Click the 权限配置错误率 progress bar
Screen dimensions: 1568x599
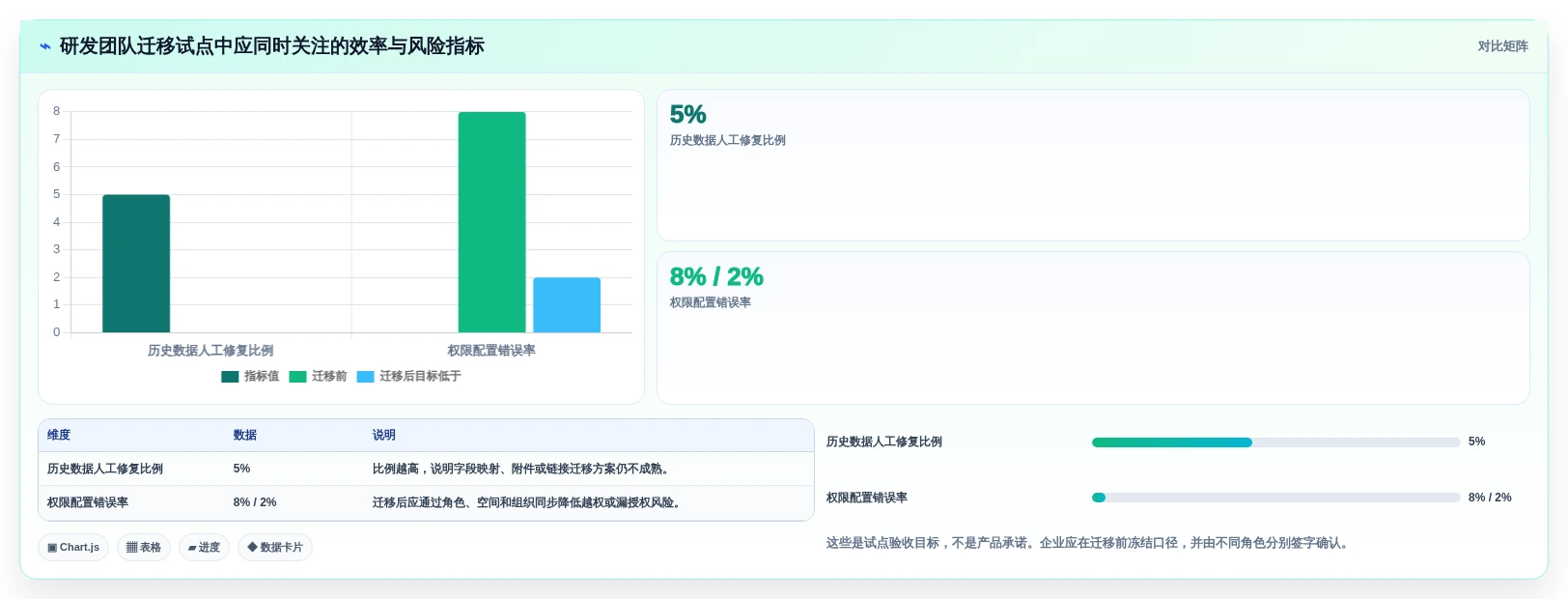tap(1275, 498)
